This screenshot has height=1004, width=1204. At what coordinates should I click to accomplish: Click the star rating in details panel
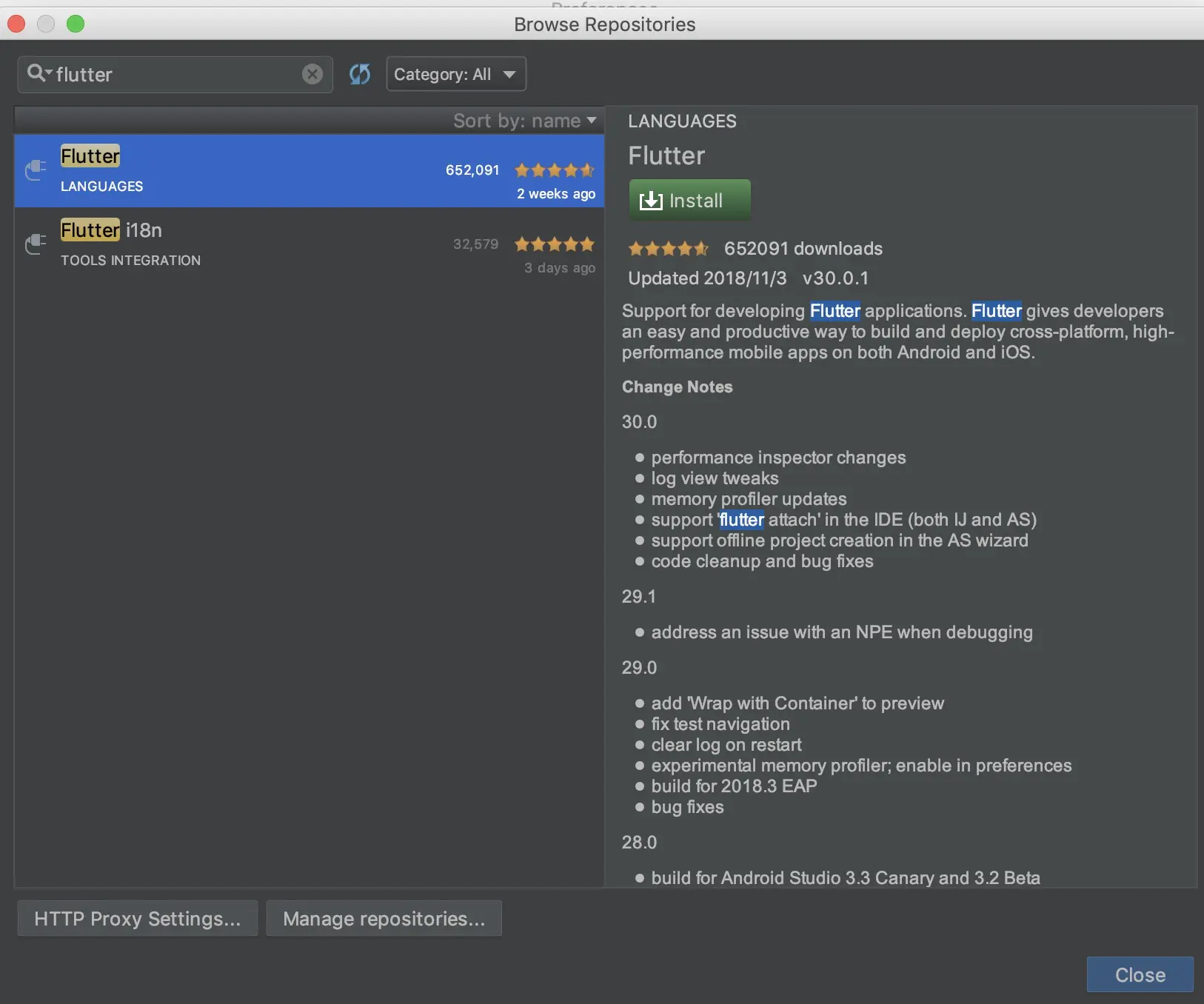pos(668,249)
